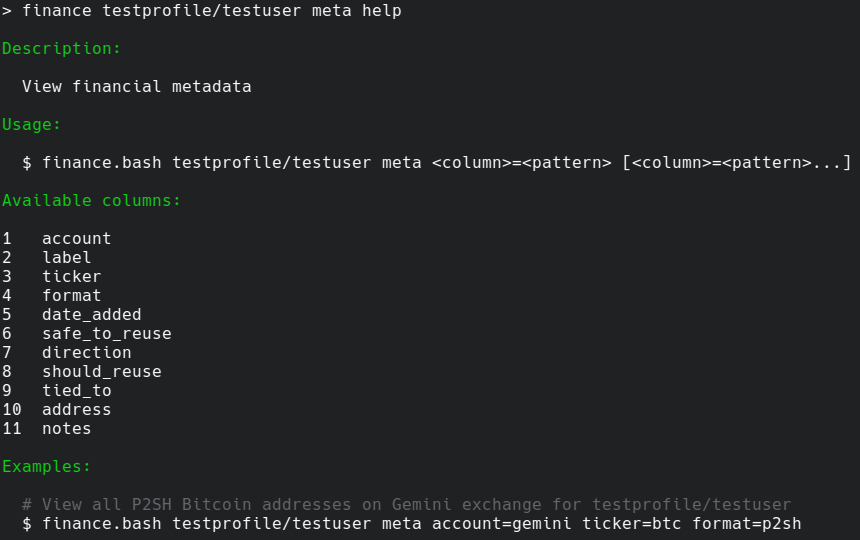This screenshot has height=540, width=860.
Task: Click the 'address' column entry
Action: click(x=76, y=410)
